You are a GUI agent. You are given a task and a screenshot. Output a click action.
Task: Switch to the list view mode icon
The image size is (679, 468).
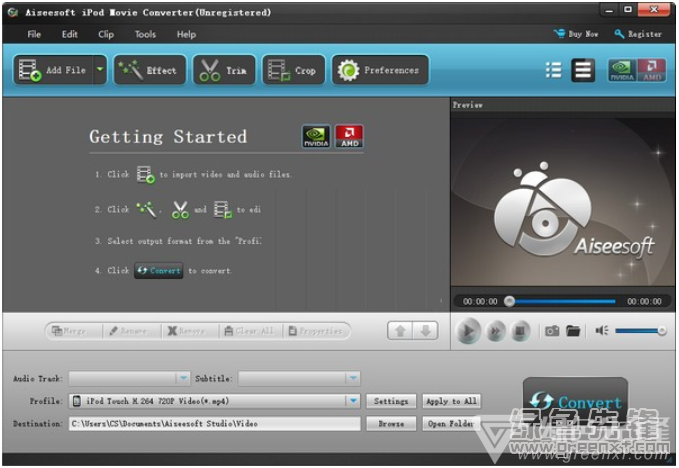[x=553, y=70]
